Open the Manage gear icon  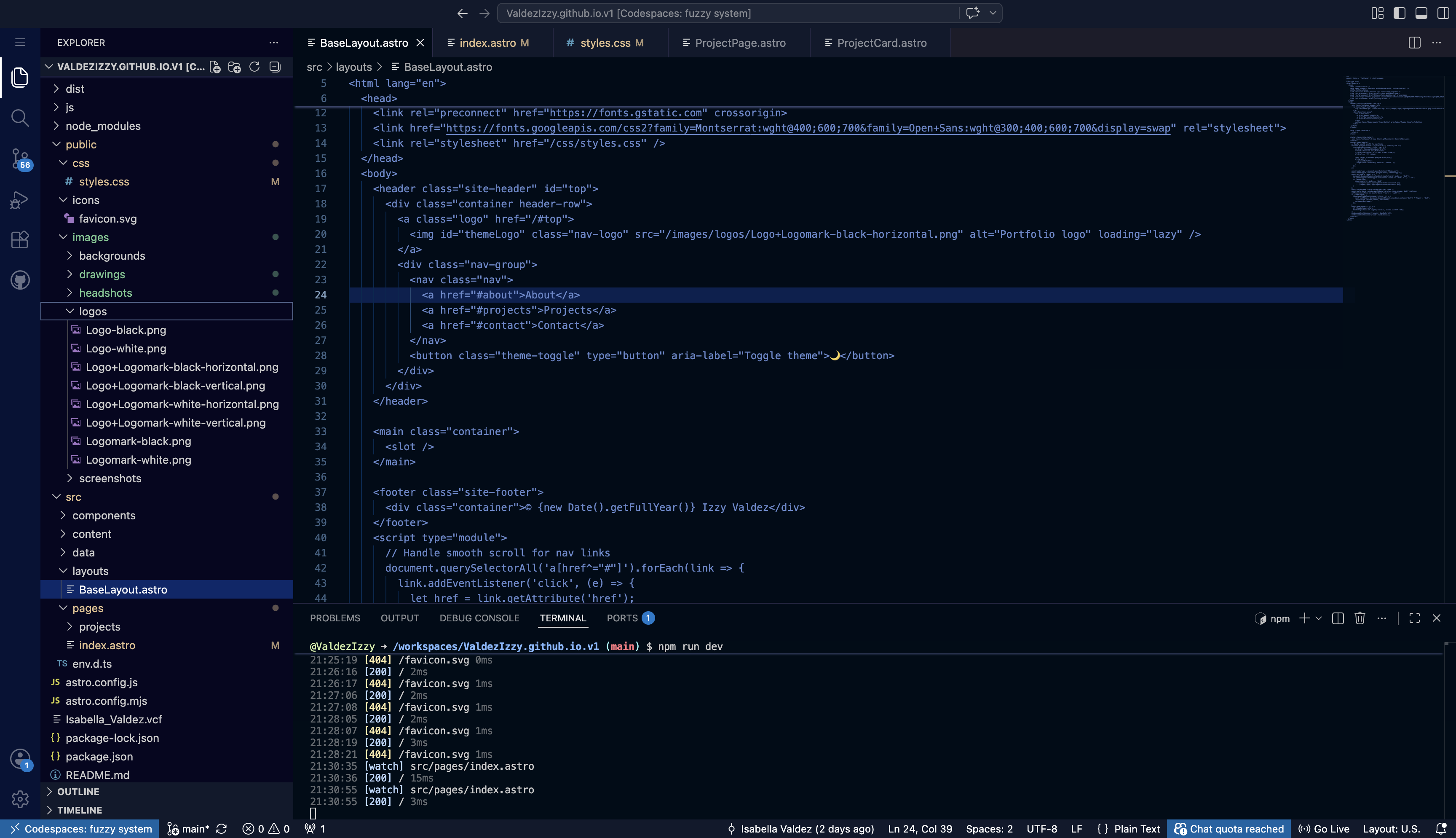(x=20, y=799)
